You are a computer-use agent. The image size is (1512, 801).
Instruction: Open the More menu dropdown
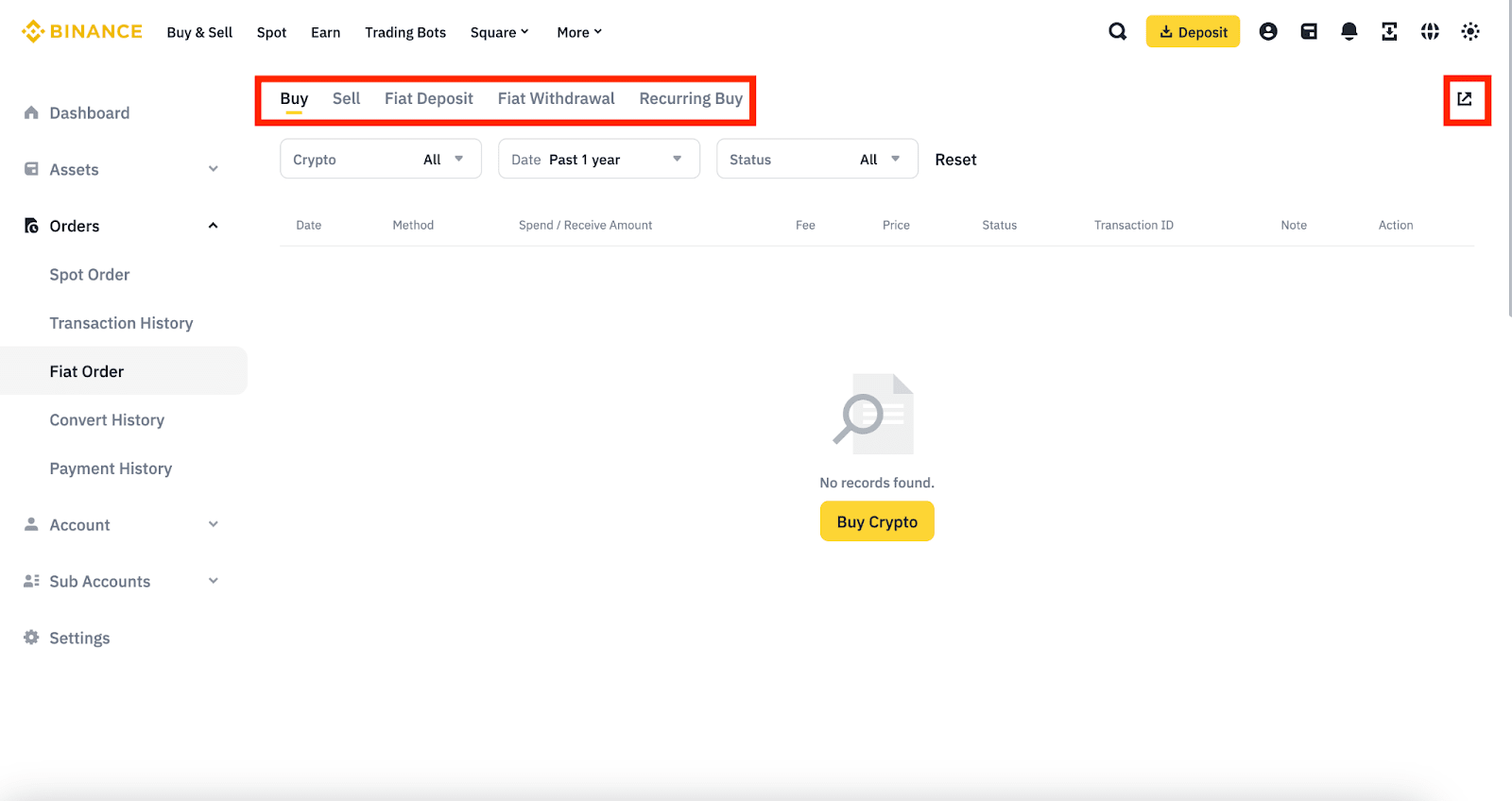(579, 32)
